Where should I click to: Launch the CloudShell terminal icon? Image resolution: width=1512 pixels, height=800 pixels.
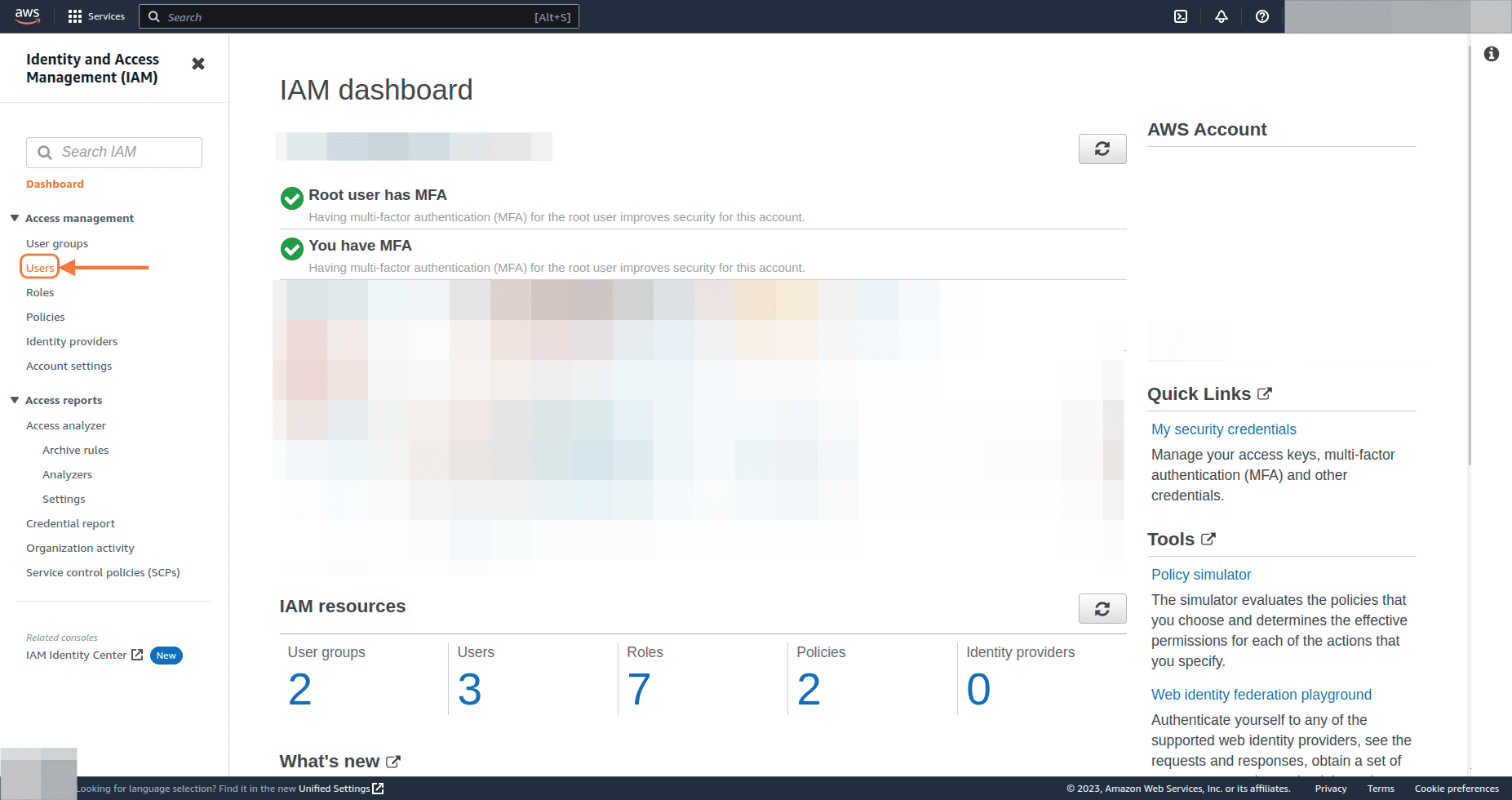click(x=1181, y=16)
